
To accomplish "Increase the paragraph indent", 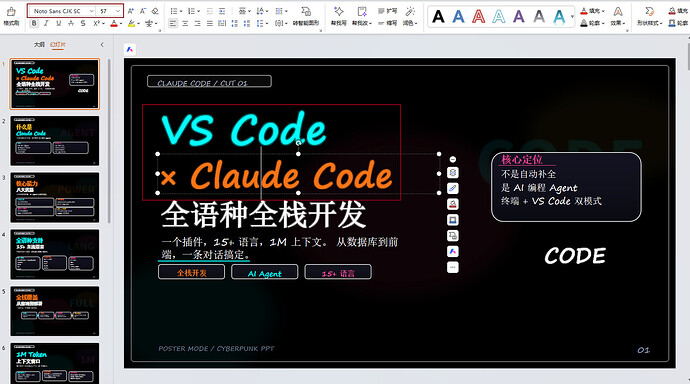I will point(222,11).
